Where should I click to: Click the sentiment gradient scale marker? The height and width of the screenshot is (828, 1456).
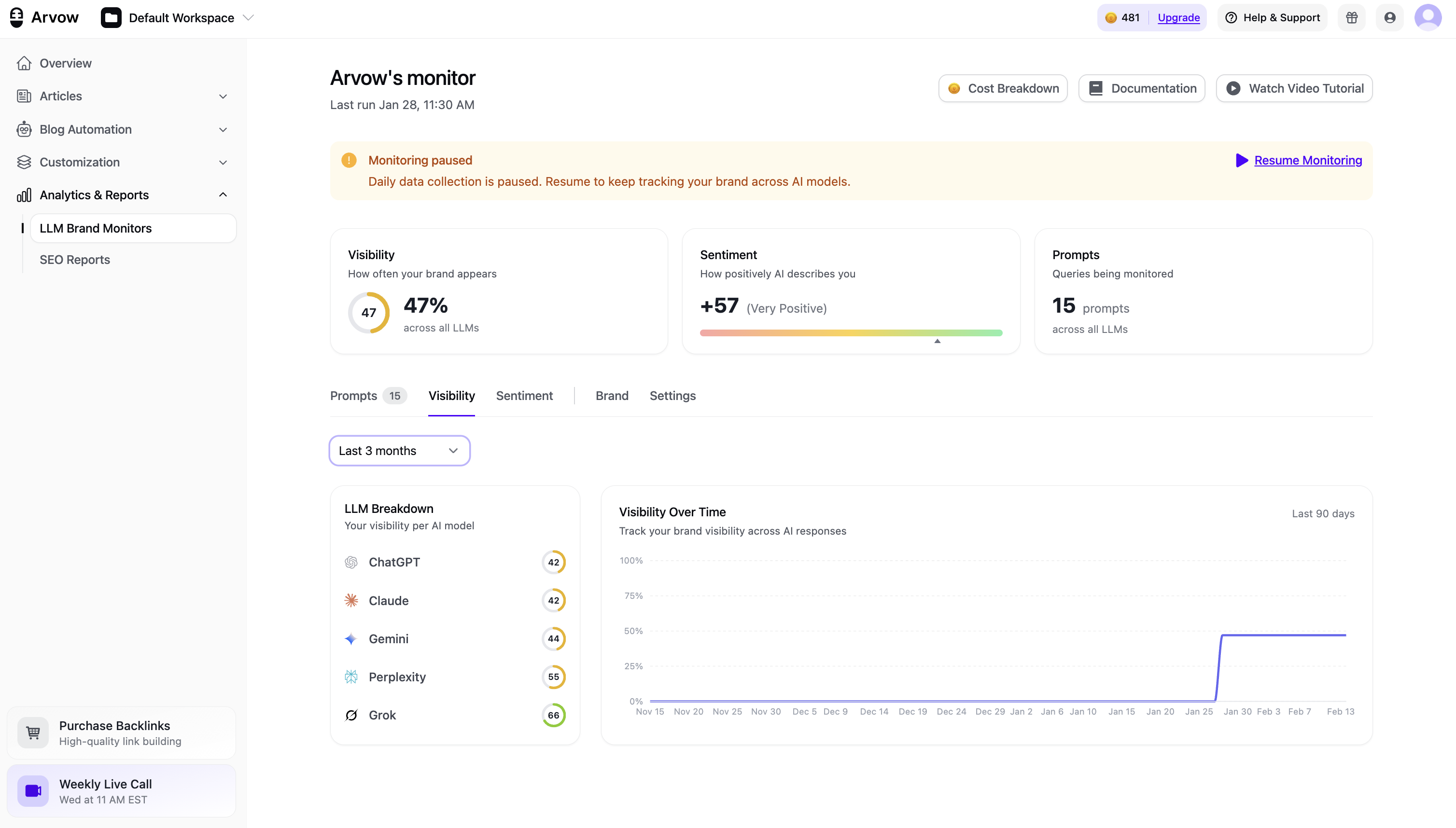point(937,341)
